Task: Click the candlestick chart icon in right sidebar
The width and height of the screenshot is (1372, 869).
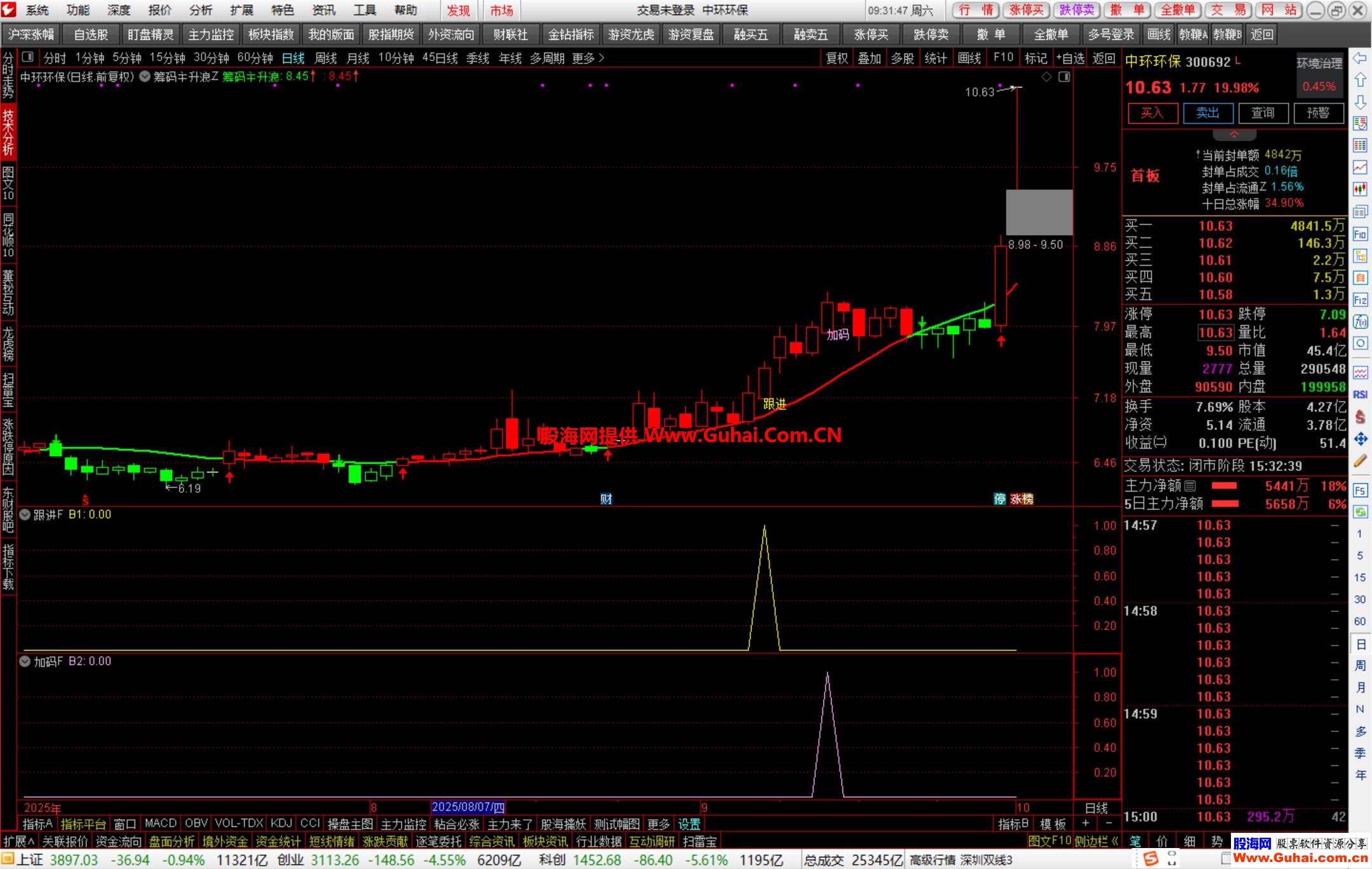Action: click(1360, 189)
